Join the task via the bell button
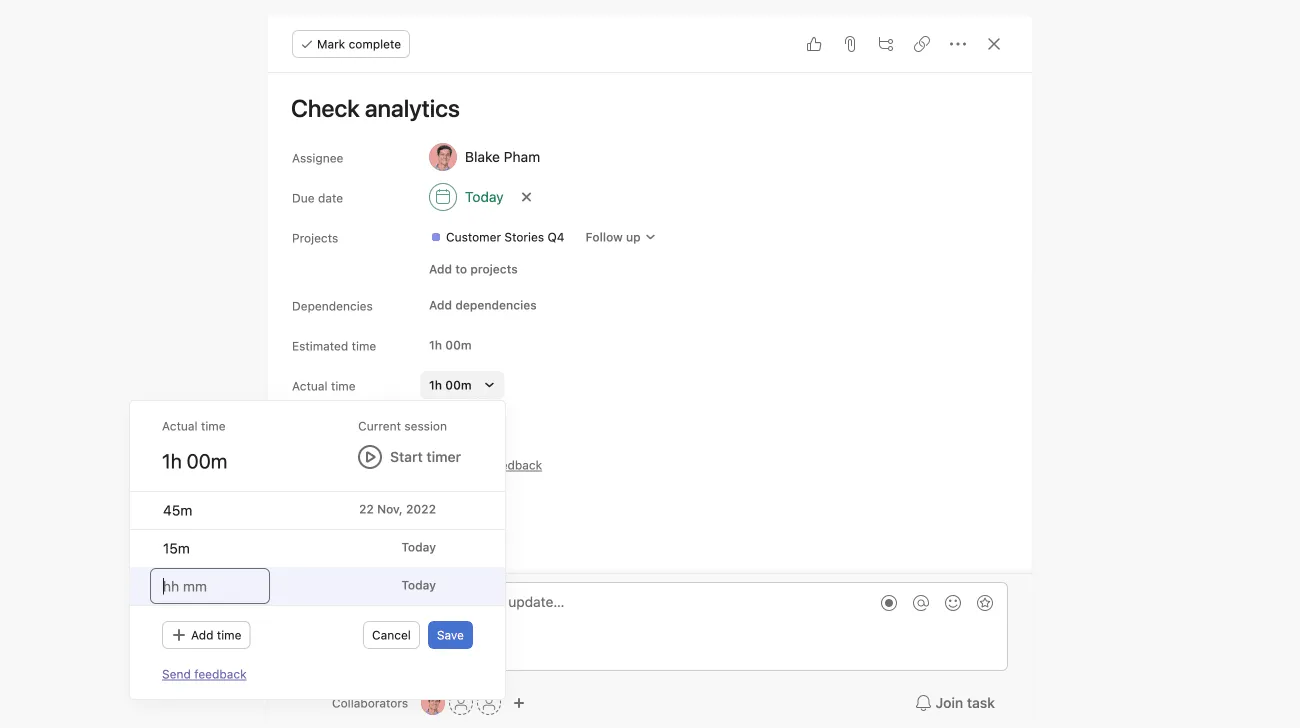Screen dimensions: 1300x728 [x=954, y=703]
